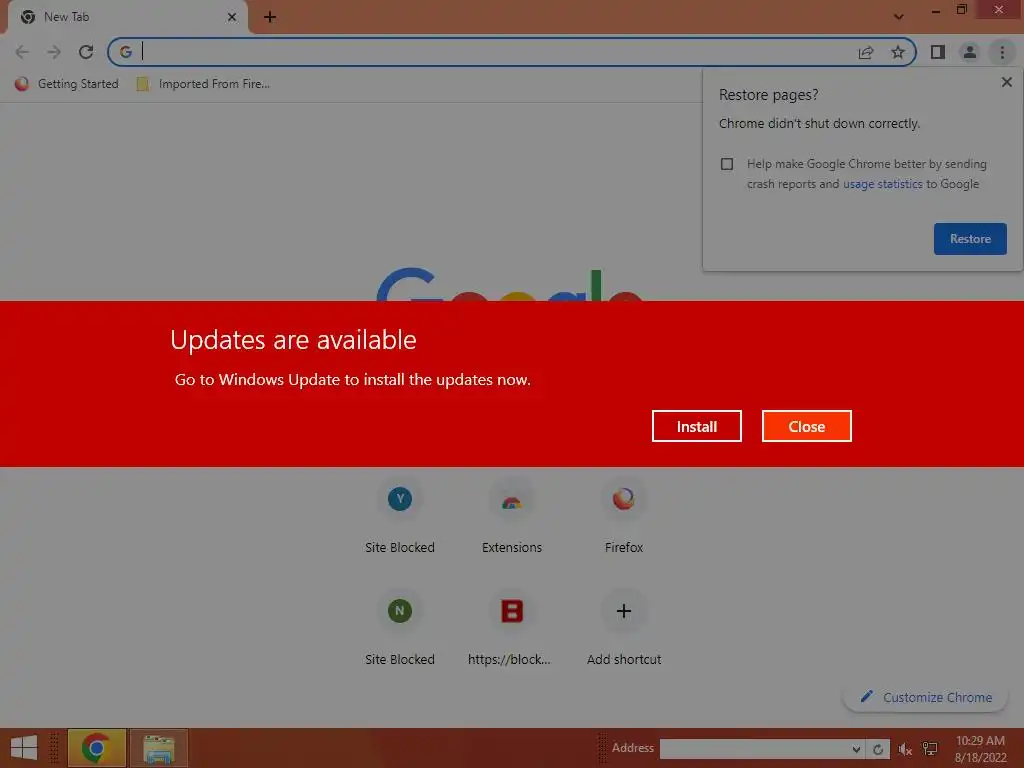
Task: Open the Firefox shortcut
Action: coord(624,517)
